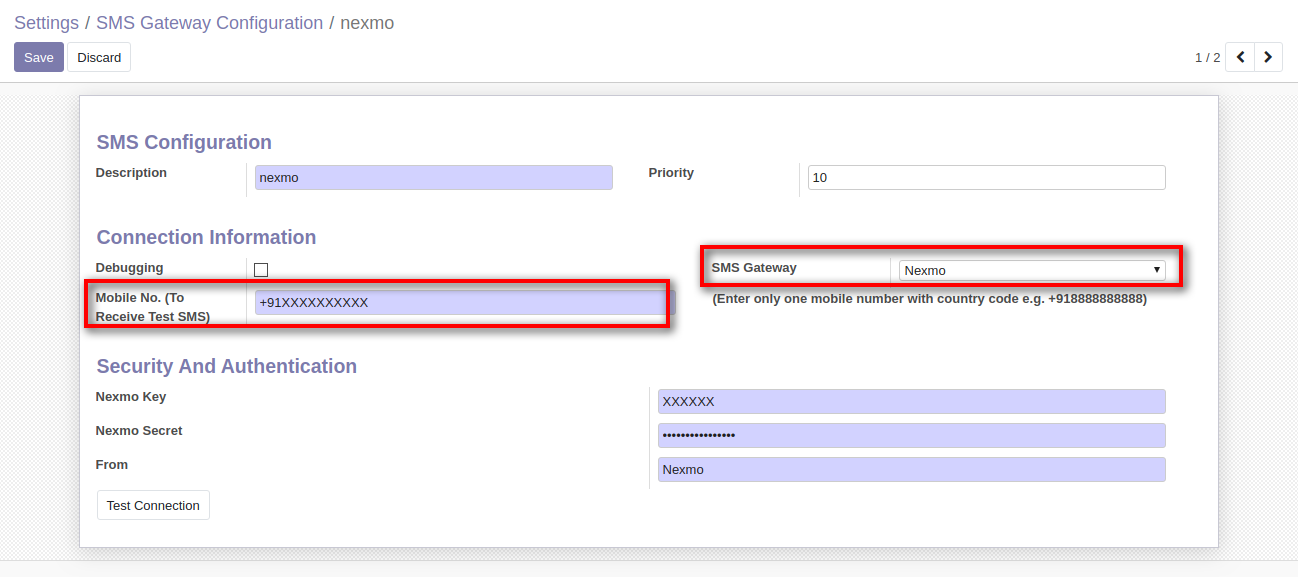Open the SMS Gateway dropdown
The width and height of the screenshot is (1298, 577).
tap(1031, 270)
